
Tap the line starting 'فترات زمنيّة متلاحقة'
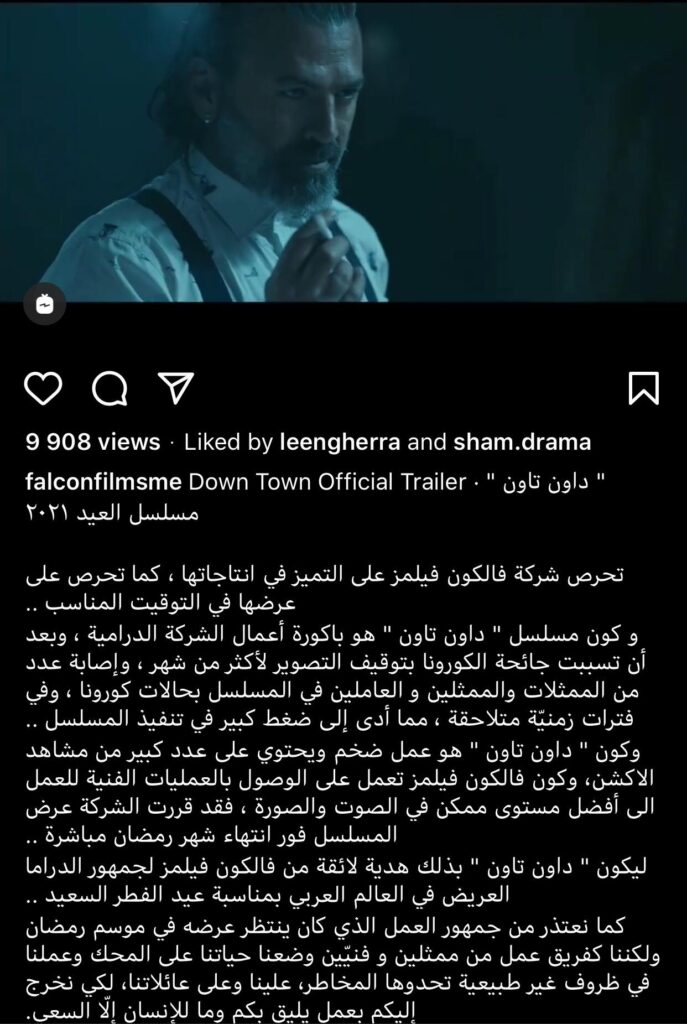330,721
